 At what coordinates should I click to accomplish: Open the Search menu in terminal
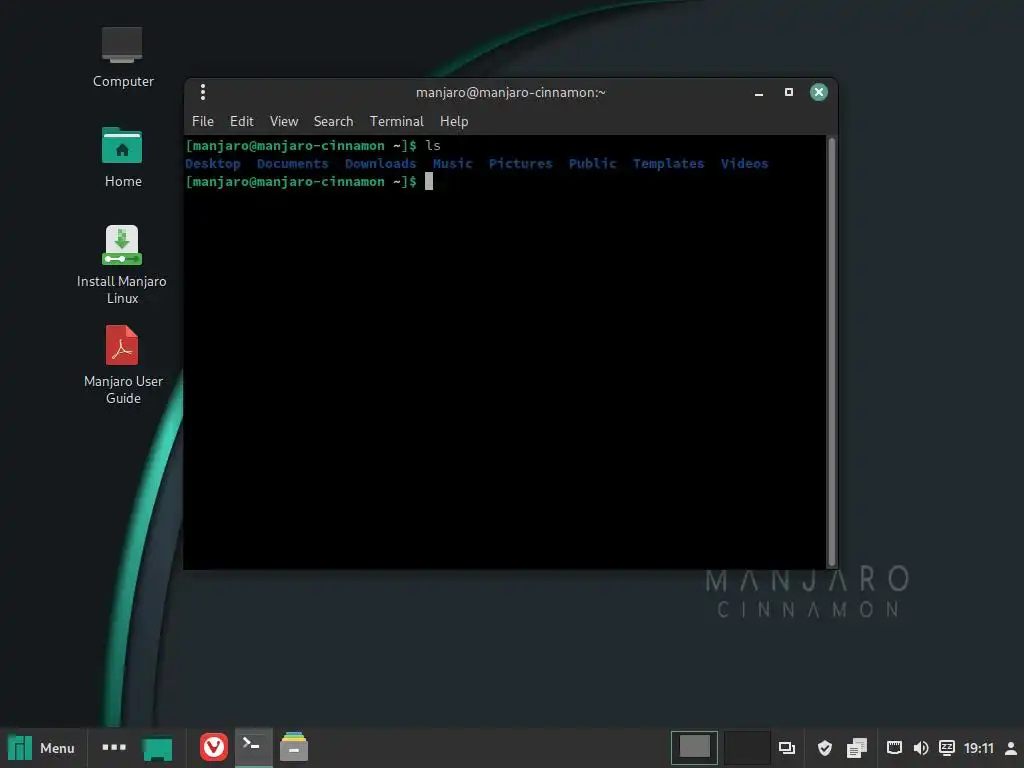(x=333, y=121)
